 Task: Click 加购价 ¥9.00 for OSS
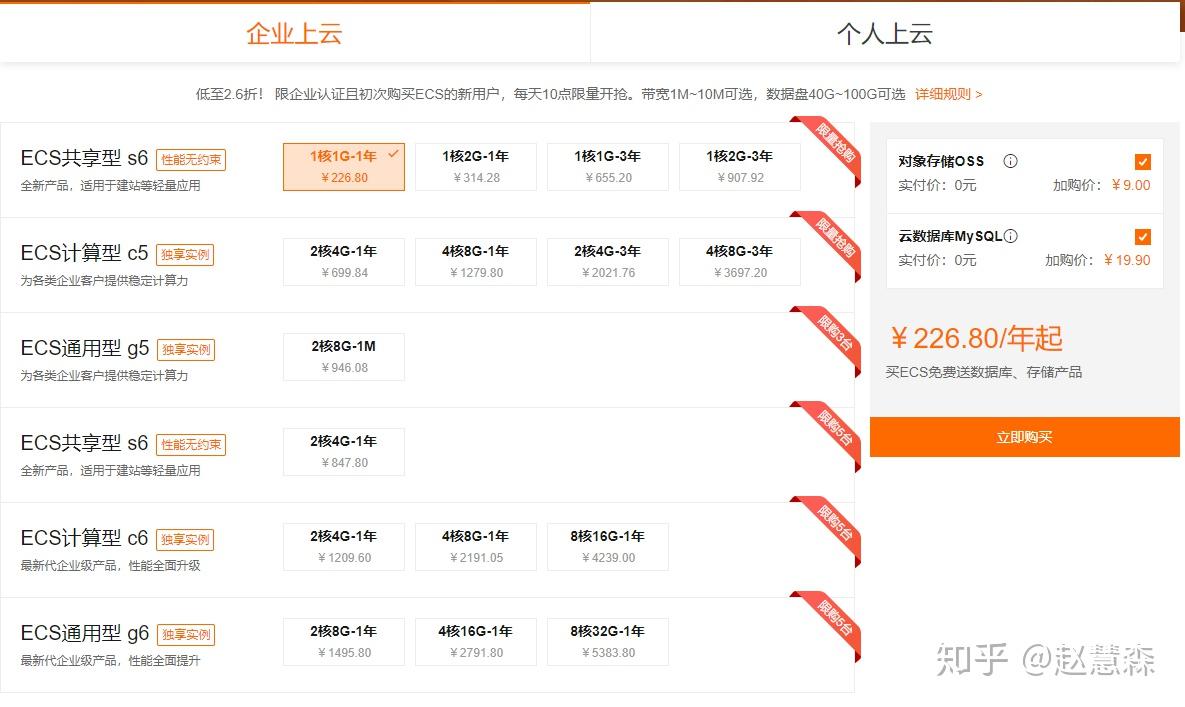coord(1102,185)
